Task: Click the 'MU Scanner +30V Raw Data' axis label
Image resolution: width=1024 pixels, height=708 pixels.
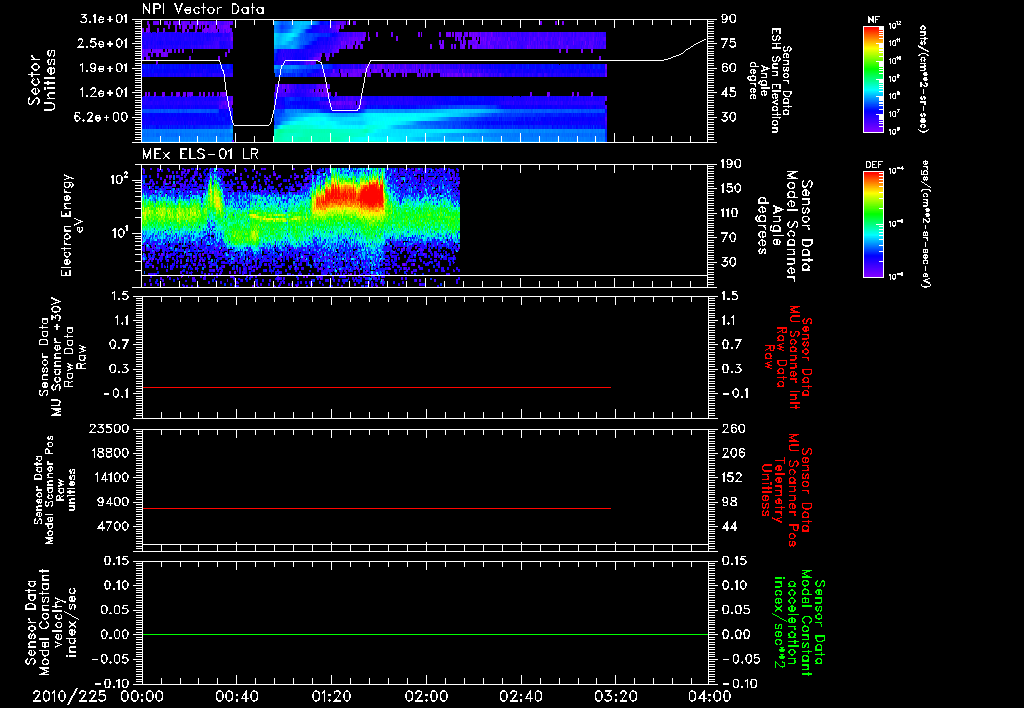Action: (x=61, y=357)
